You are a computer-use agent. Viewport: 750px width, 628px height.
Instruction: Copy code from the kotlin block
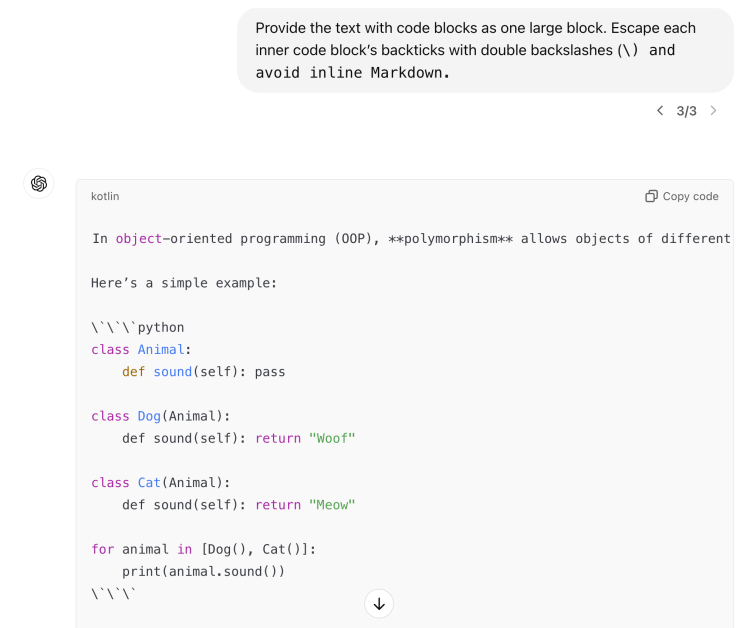point(682,196)
